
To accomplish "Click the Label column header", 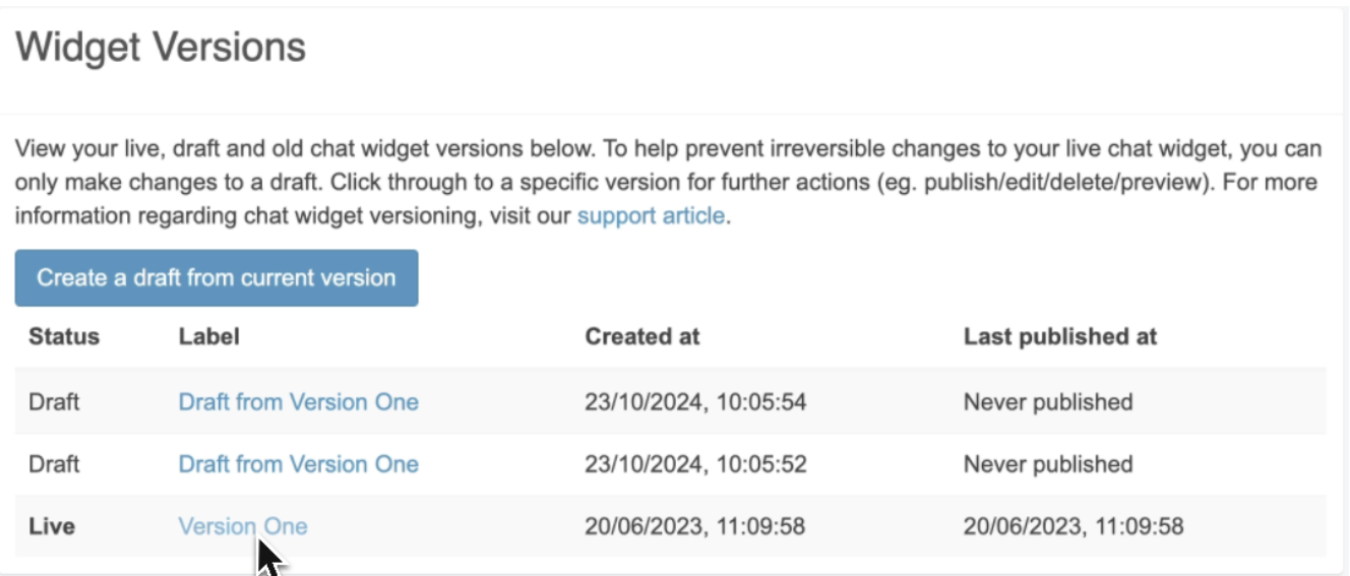I will [209, 337].
